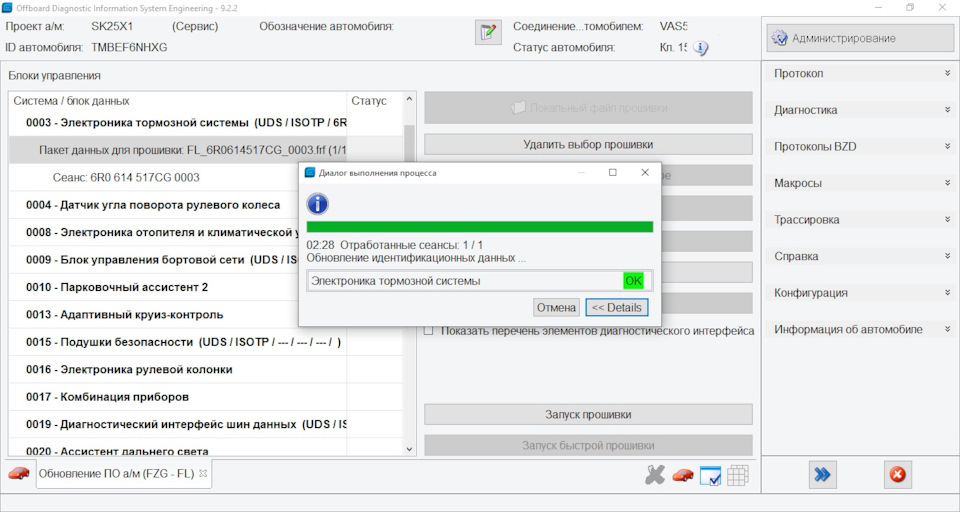Screen dimensions: 960x512
Task: Click the Администрирование gear icon
Action: pyautogui.click(x=779, y=38)
